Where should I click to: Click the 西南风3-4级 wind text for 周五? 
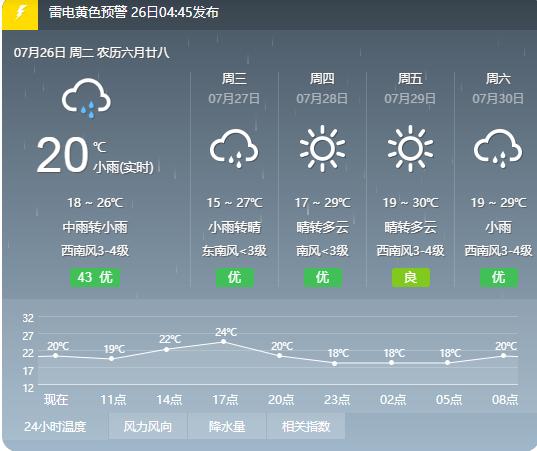[410, 251]
